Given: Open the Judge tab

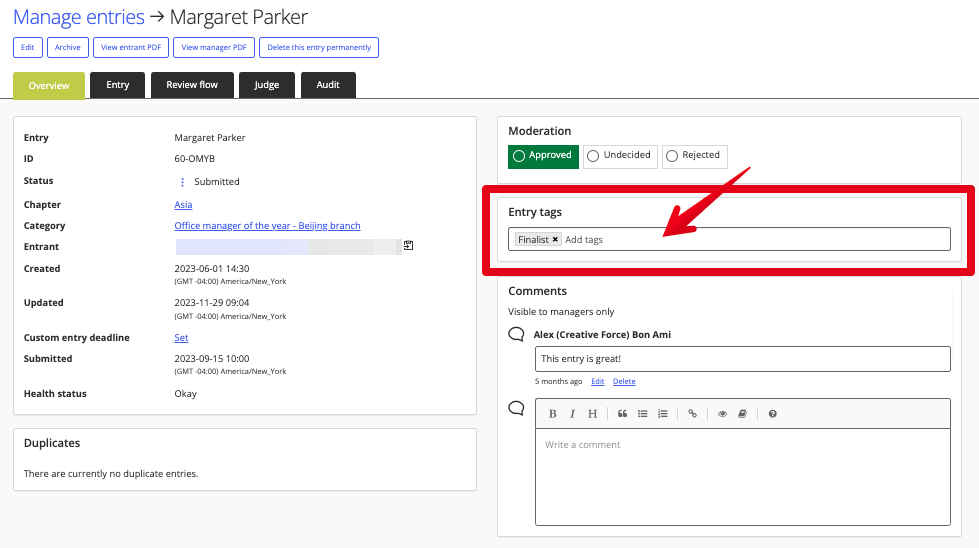Looking at the screenshot, I should [267, 85].
